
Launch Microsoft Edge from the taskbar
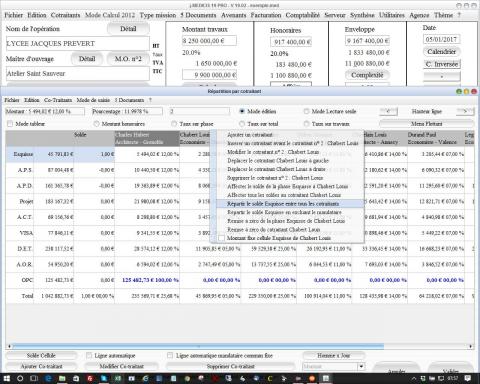click(x=48, y=379)
